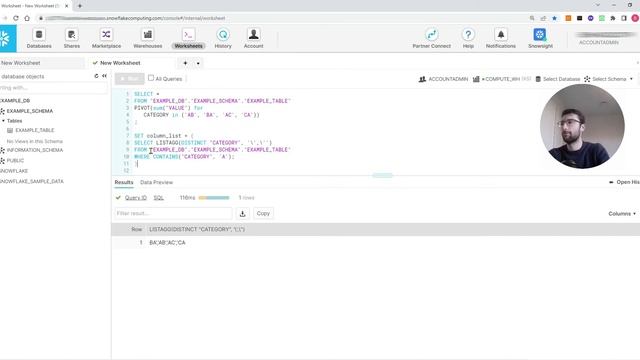Image resolution: width=640 pixels, height=360 pixels.
Task: Place cursor on line 1 SELECT *
Action: [x=147, y=94]
